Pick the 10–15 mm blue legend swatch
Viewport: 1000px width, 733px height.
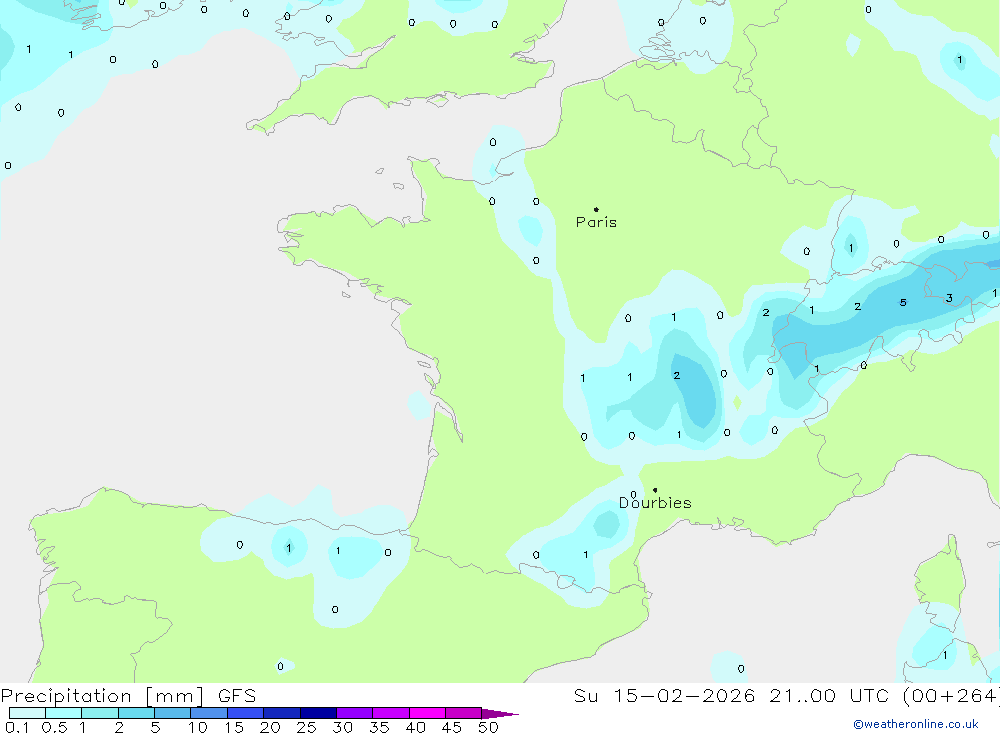(x=209, y=713)
